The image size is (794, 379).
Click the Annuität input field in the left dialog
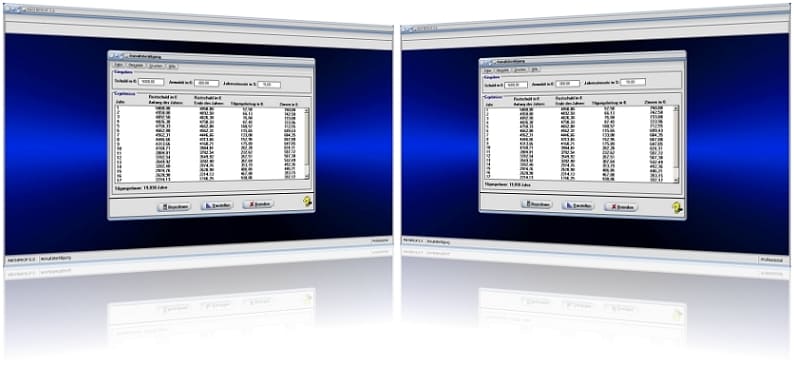coord(206,83)
